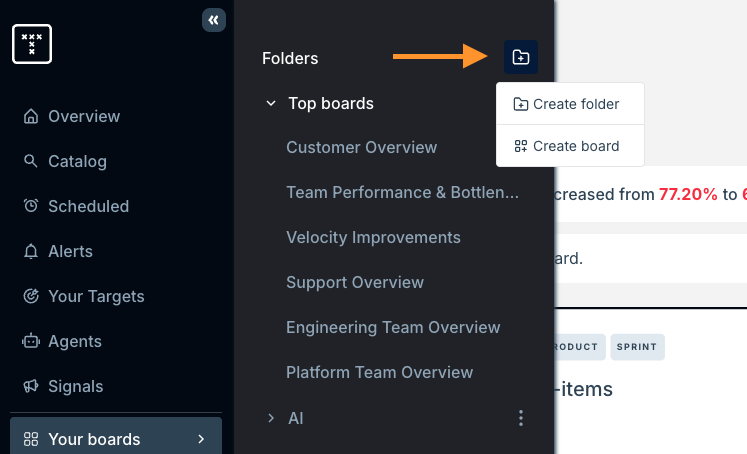Expand the Your boards submenu arrow
The width and height of the screenshot is (747, 454).
coord(201,439)
